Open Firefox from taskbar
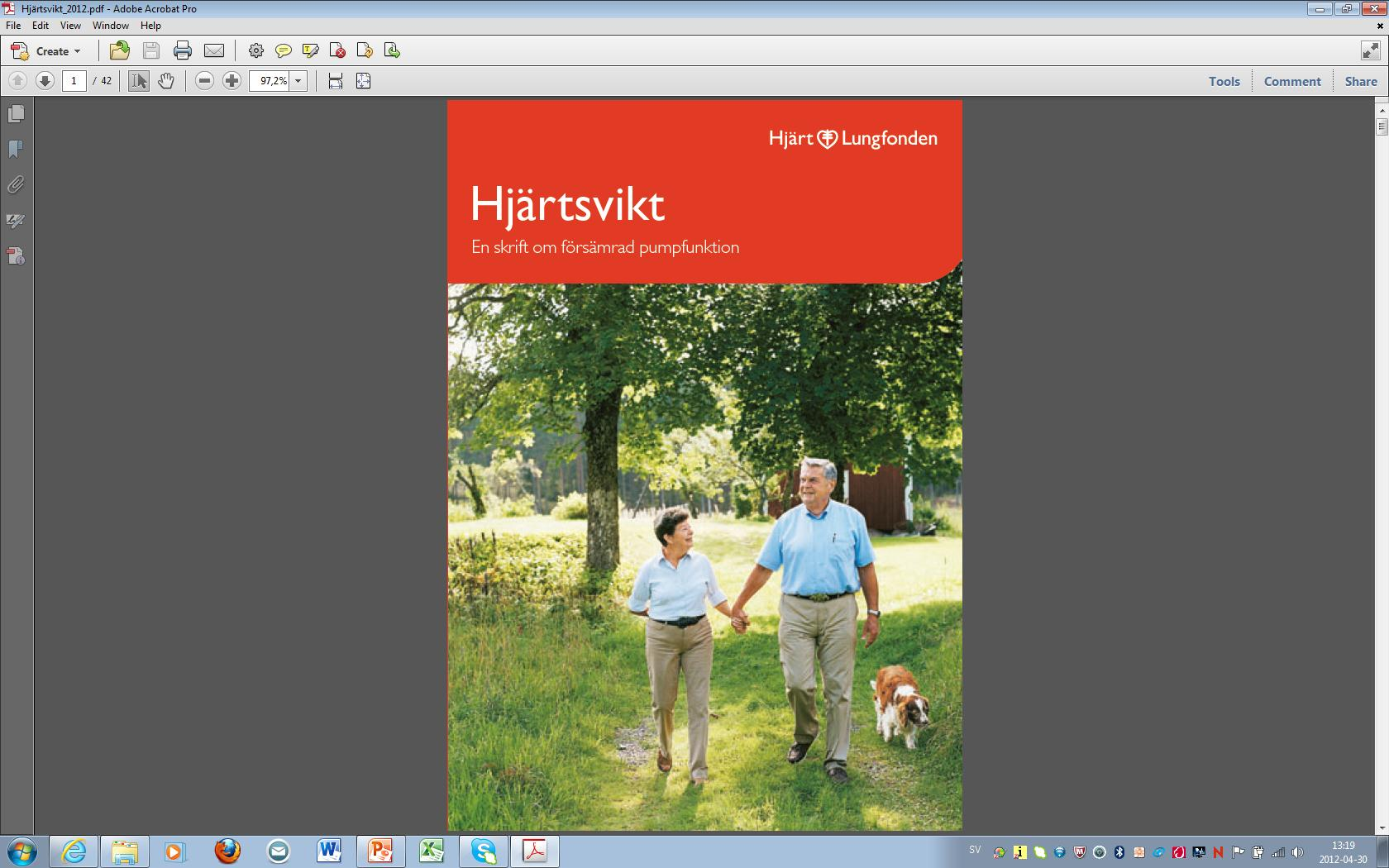Screen dimensions: 1389x868 point(227,851)
